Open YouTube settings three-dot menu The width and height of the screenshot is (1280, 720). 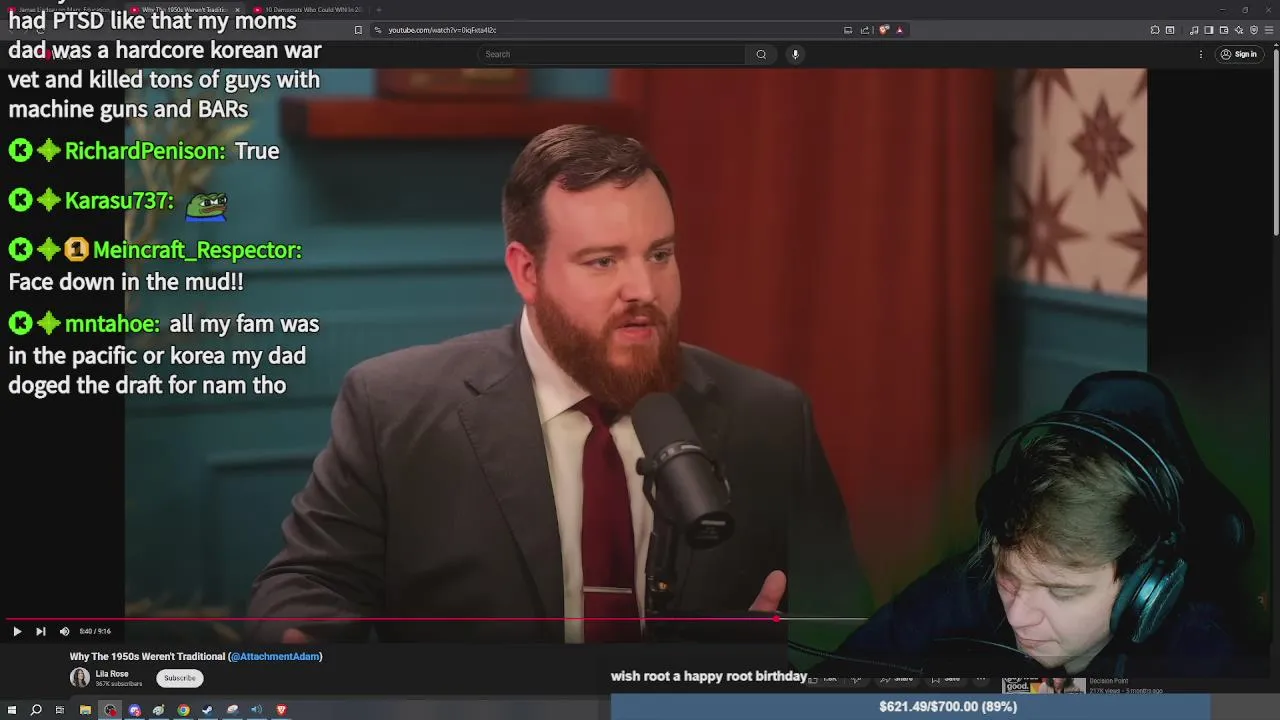tap(1201, 54)
